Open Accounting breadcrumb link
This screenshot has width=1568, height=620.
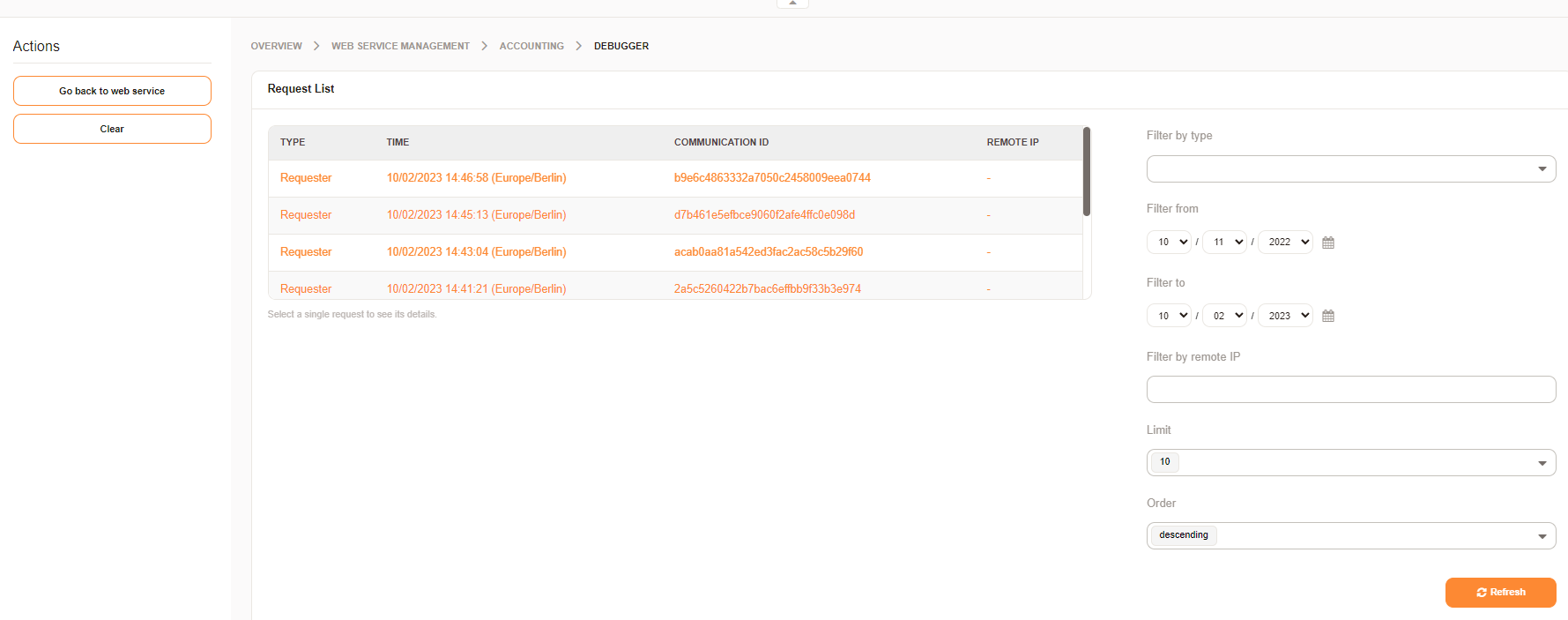point(531,46)
